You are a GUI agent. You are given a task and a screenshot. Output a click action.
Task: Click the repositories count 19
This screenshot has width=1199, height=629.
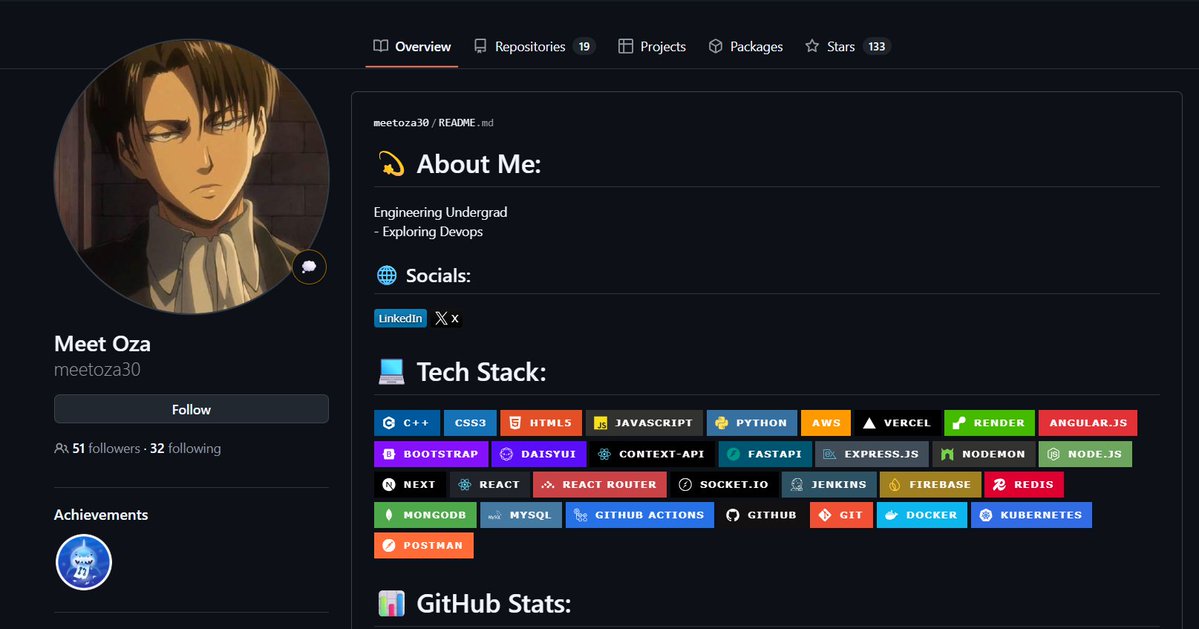tap(584, 47)
